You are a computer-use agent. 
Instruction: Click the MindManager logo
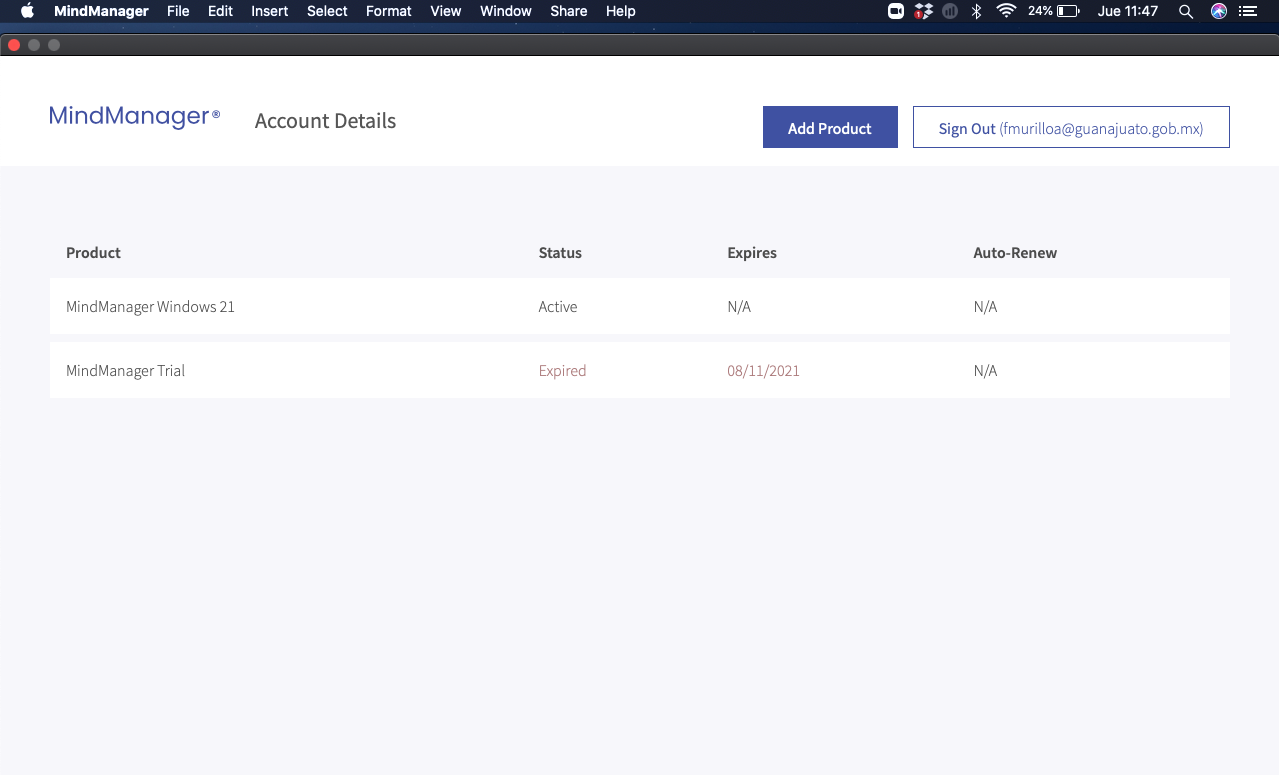[x=134, y=117]
